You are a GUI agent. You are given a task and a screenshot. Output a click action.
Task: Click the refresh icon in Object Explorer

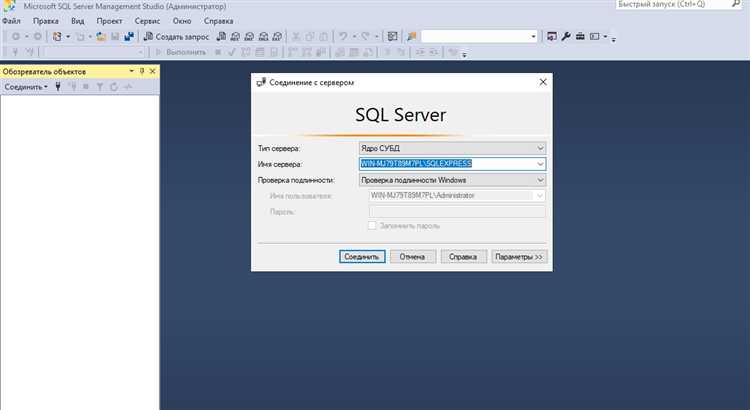pyautogui.click(x=114, y=87)
